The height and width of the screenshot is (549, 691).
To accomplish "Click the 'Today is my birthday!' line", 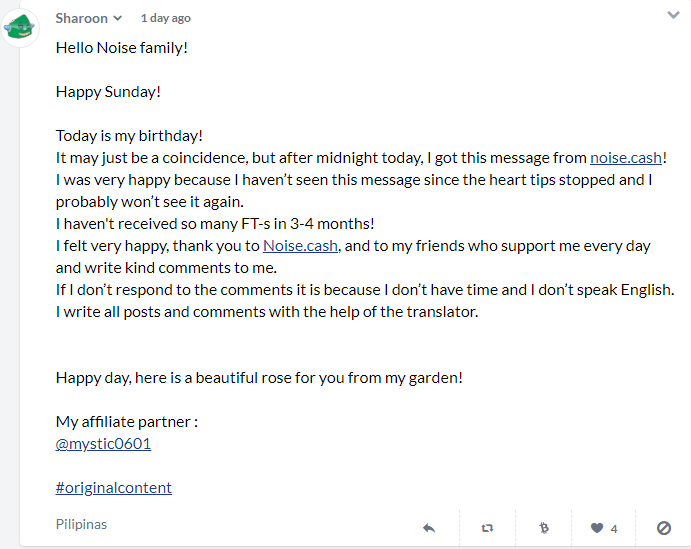I will [129, 136].
